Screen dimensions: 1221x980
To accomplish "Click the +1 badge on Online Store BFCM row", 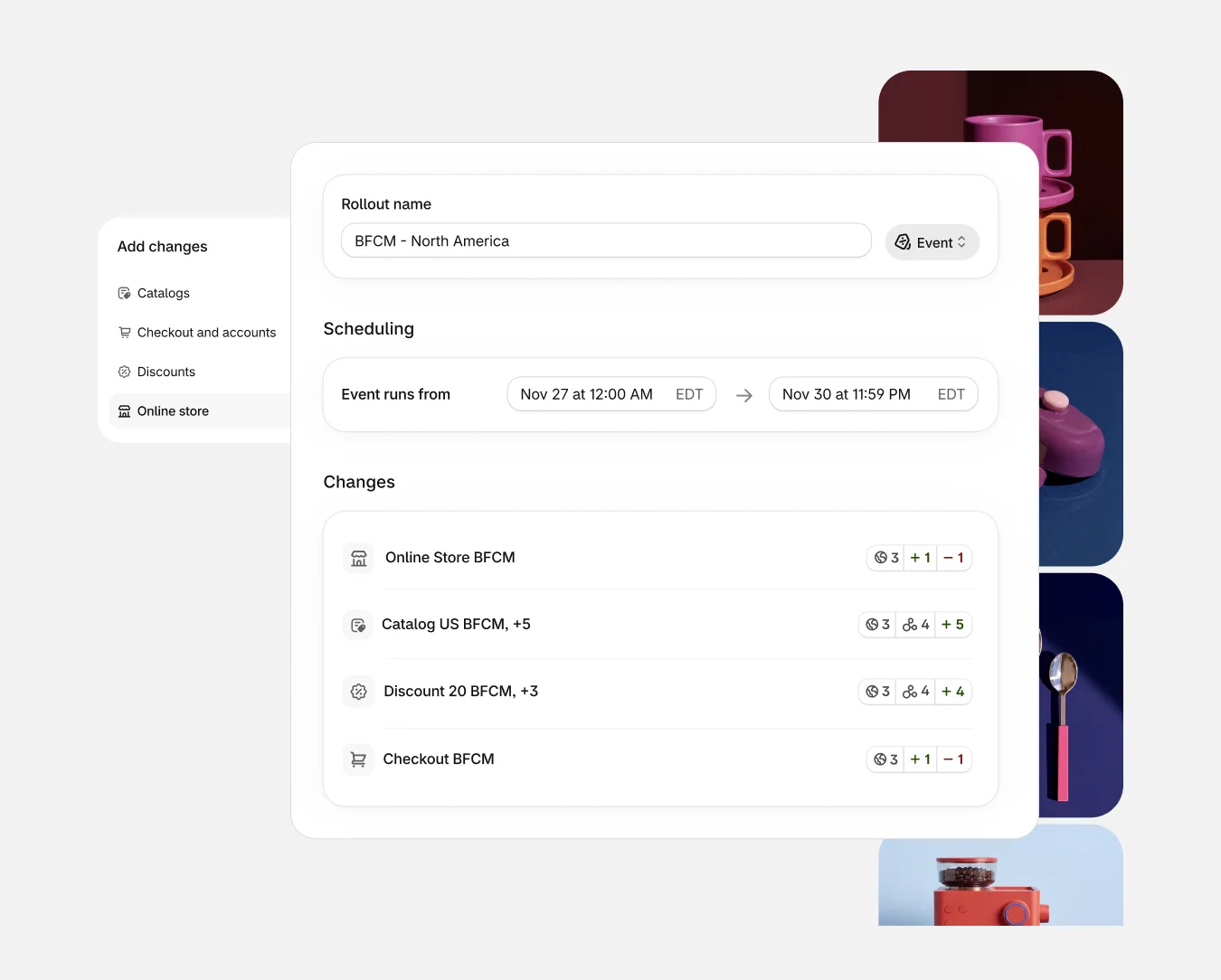I will [x=921, y=558].
